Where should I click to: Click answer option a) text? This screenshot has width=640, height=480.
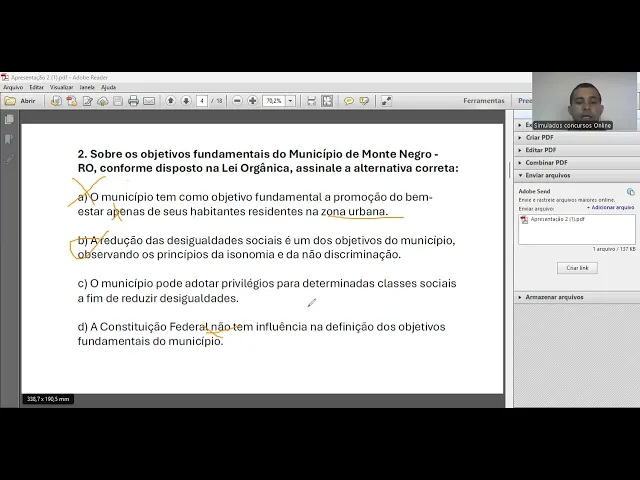(x=255, y=204)
